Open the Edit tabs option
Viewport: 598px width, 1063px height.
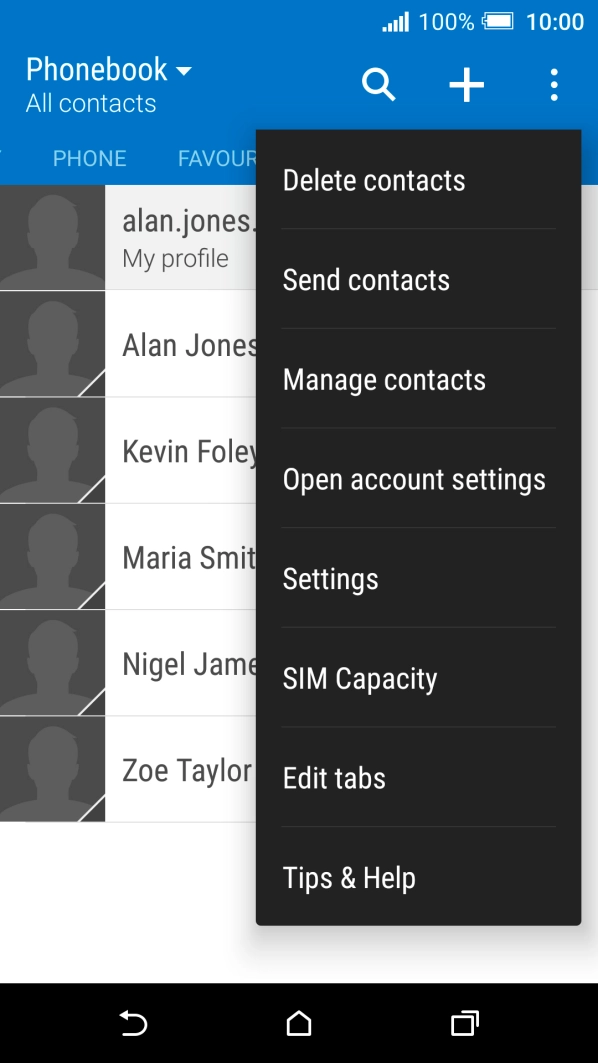[332, 777]
